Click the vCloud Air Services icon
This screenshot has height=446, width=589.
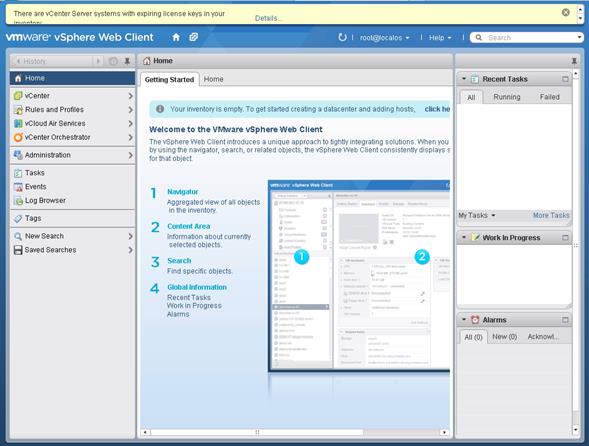[18, 124]
